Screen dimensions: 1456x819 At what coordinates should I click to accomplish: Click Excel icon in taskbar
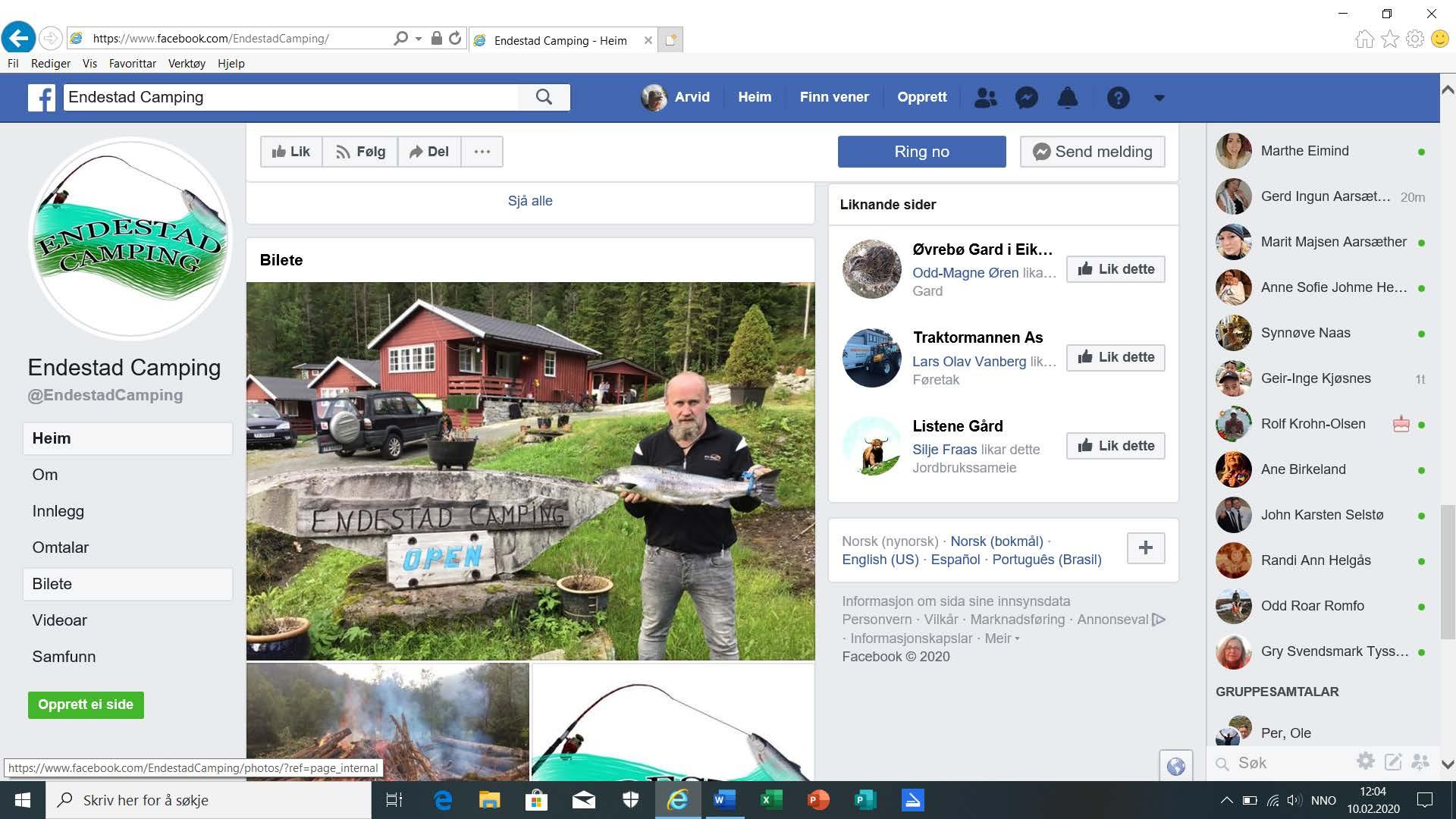(770, 800)
